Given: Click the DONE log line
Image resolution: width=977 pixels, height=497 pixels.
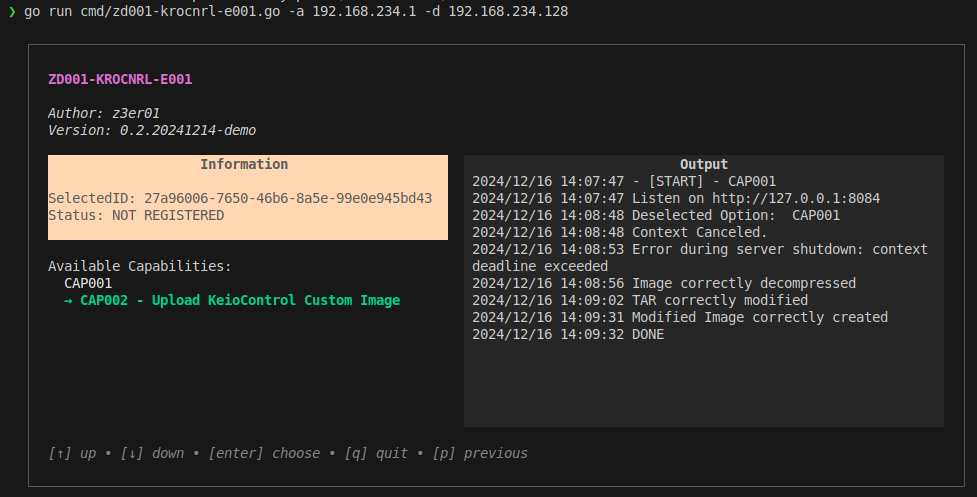Looking at the screenshot, I should coord(568,334).
